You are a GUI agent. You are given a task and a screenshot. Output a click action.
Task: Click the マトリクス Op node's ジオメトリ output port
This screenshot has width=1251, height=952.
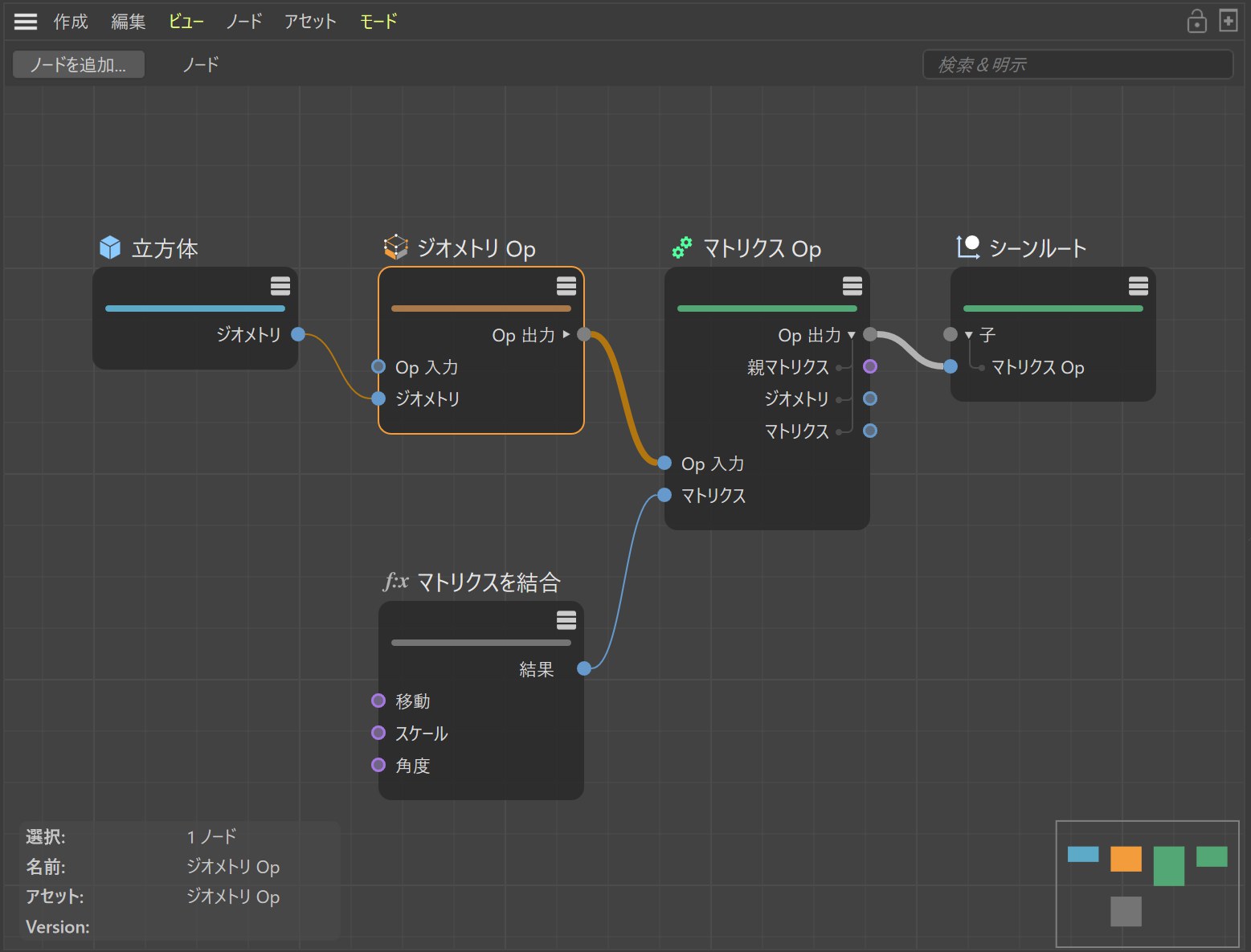click(870, 398)
